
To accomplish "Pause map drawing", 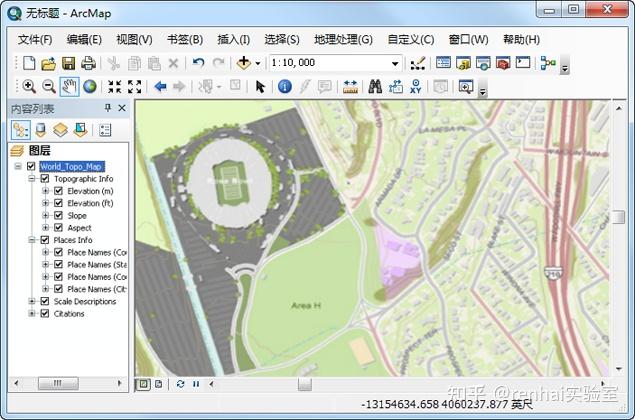I will (196, 384).
